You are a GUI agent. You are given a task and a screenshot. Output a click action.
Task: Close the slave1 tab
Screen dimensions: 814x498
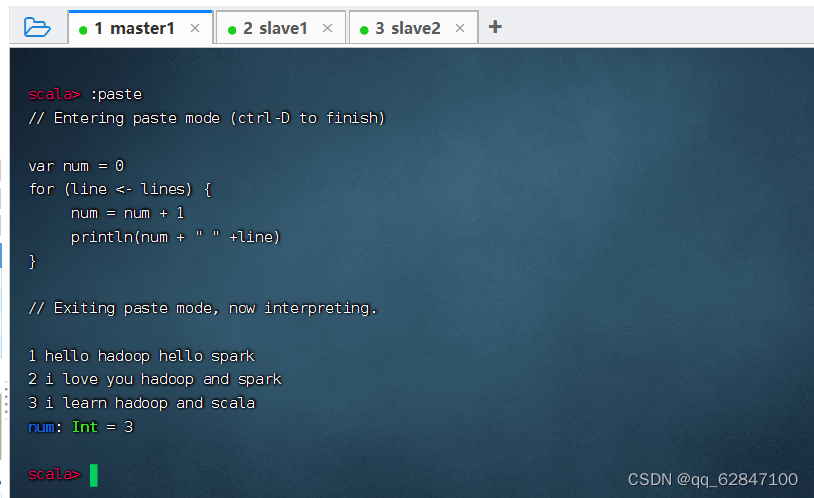[x=328, y=28]
